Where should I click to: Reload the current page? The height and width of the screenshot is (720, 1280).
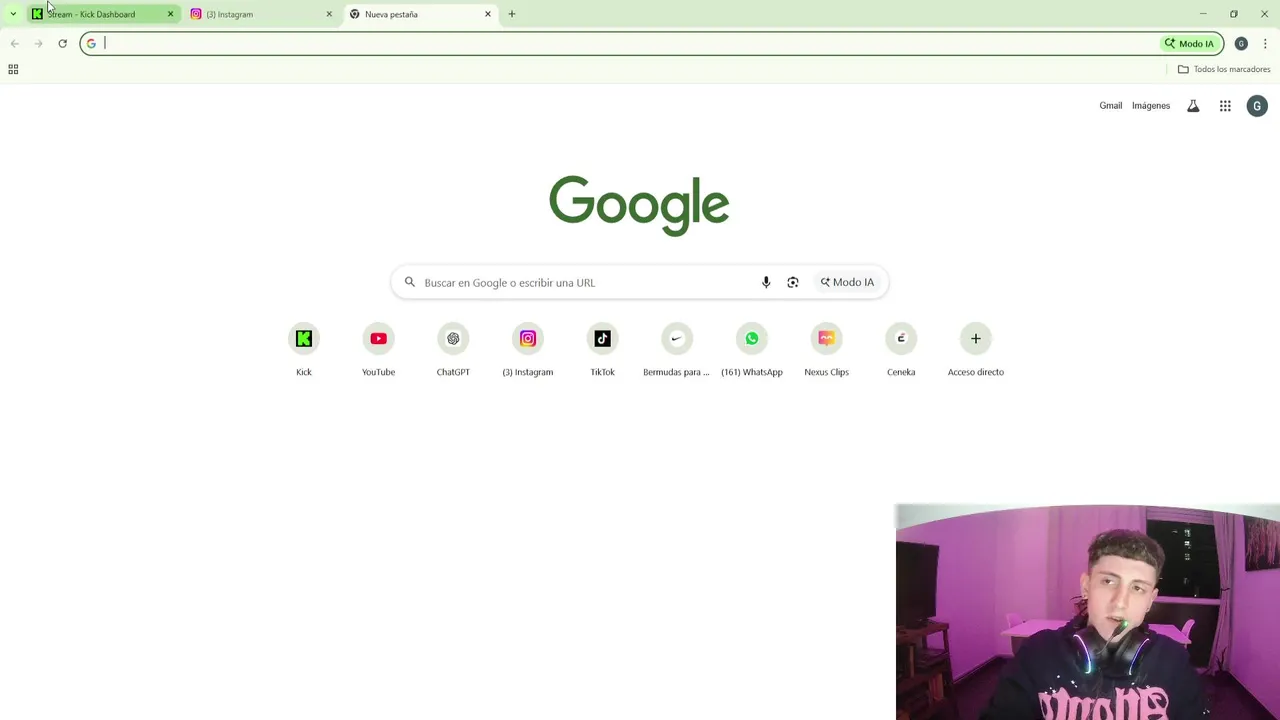tap(62, 43)
